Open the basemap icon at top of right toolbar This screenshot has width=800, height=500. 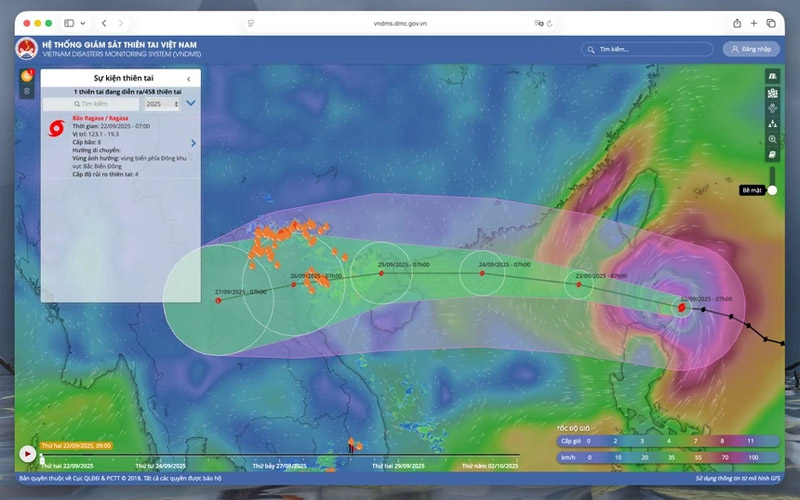772,76
